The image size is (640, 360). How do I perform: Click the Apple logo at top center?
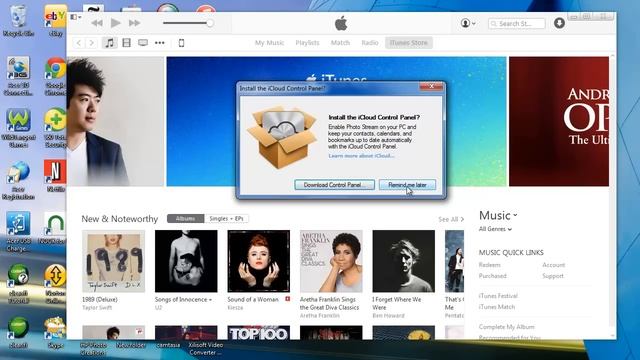pyautogui.click(x=341, y=23)
